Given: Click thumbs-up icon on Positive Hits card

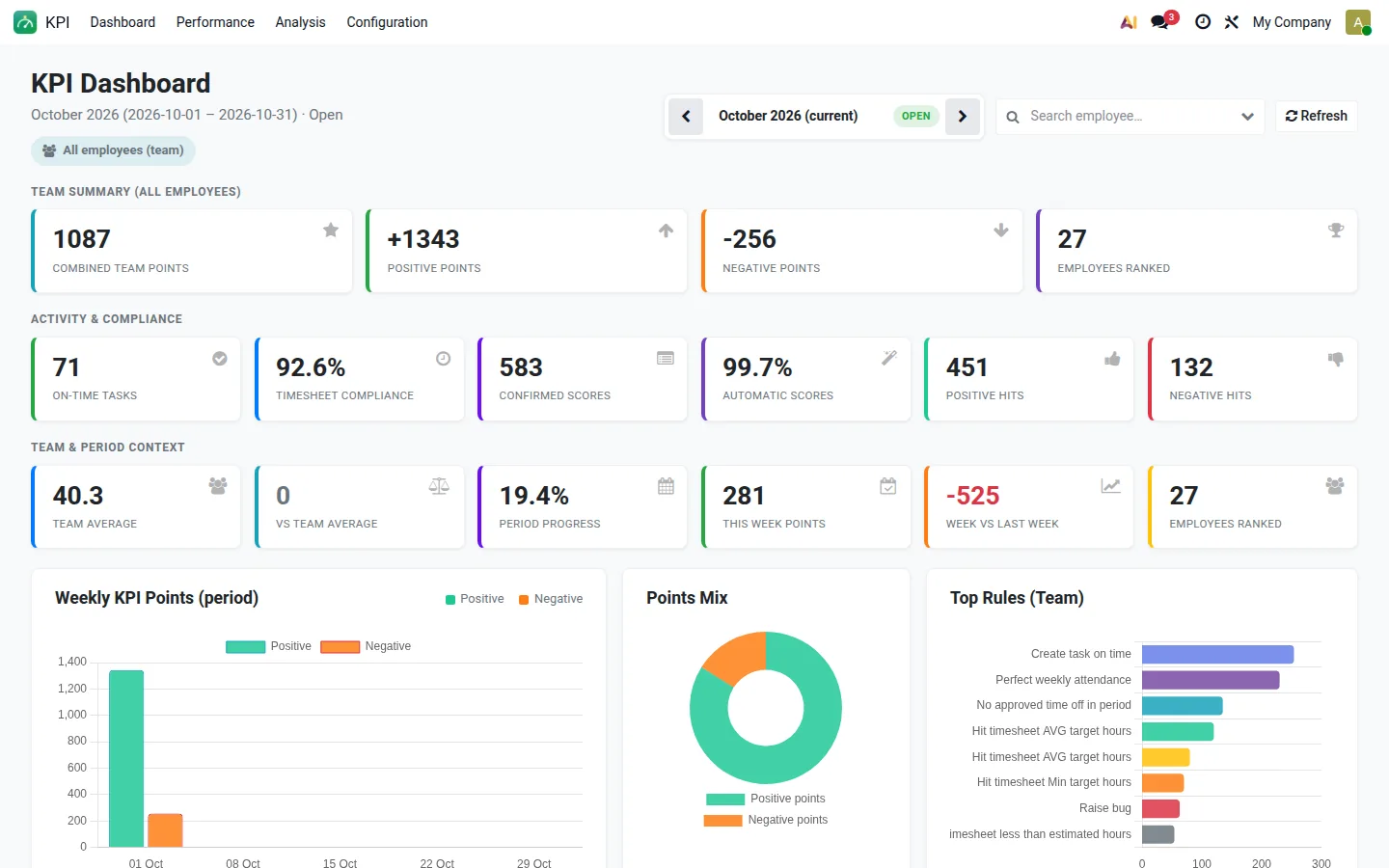Looking at the screenshot, I should tap(1112, 358).
